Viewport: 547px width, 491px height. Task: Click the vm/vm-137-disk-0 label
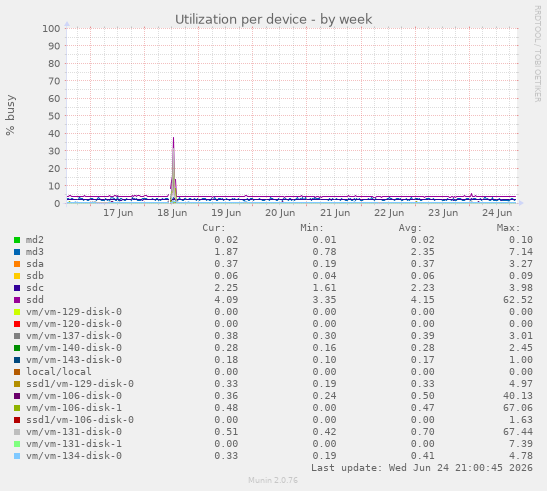(x=74, y=336)
